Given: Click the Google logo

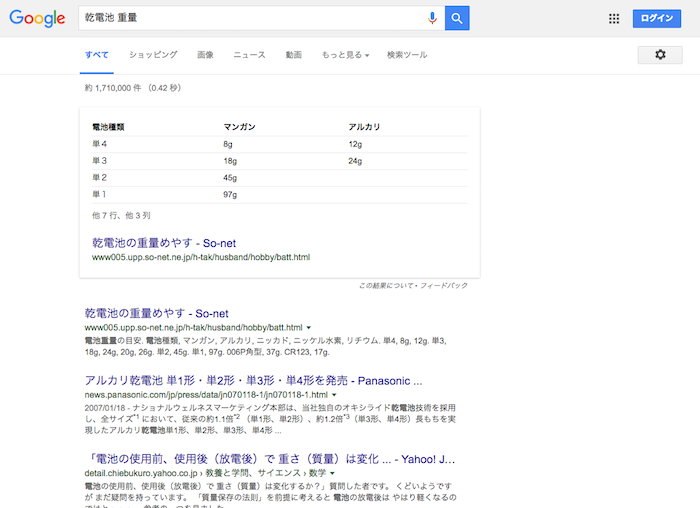Looking at the screenshot, I should coord(37,18).
